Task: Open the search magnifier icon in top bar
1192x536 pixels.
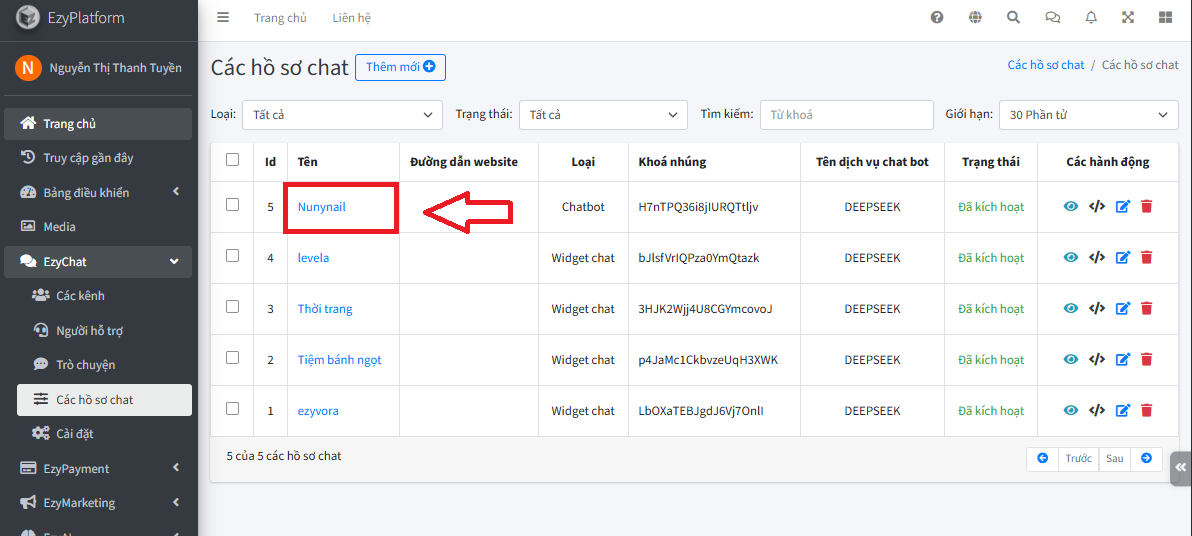Action: [x=1013, y=17]
